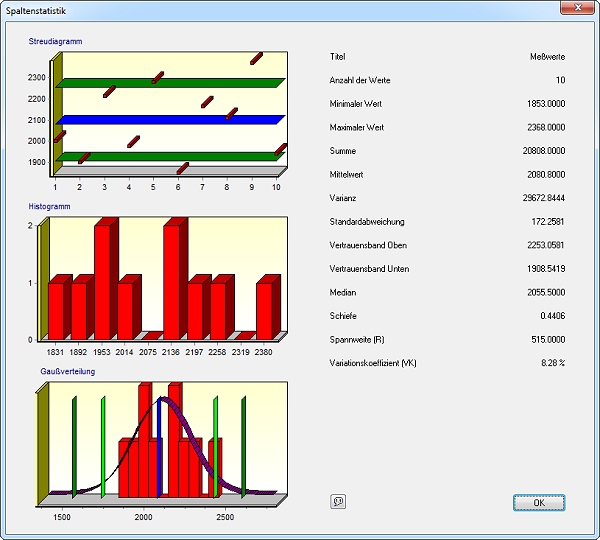Screen dimensions: 600x540
Task: Click the OK button
Action: (538, 502)
